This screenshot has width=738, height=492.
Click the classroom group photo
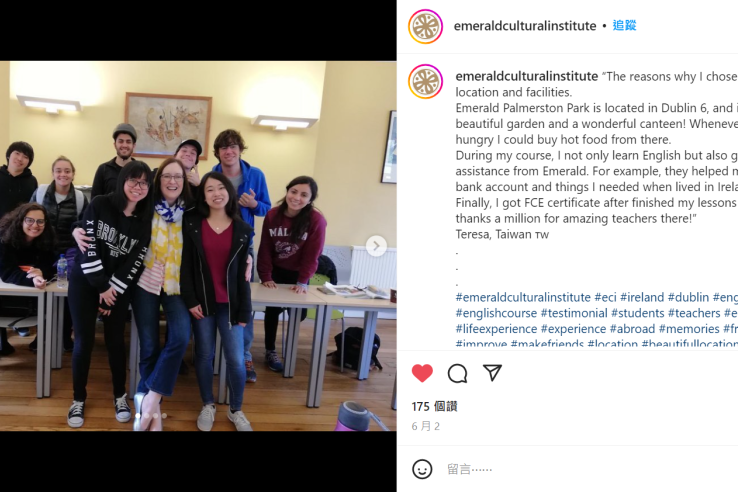pos(198,246)
